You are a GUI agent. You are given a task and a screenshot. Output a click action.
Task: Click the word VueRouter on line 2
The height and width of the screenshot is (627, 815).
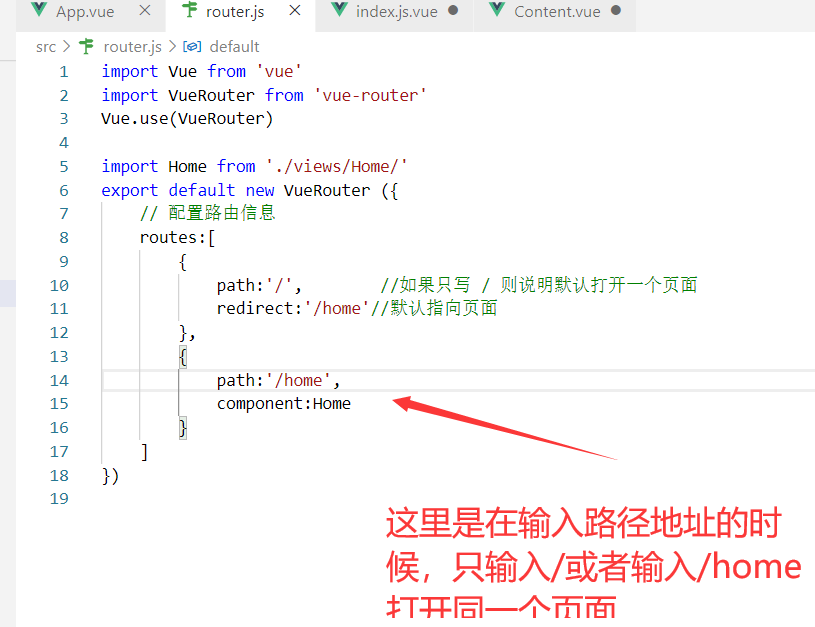pos(210,94)
